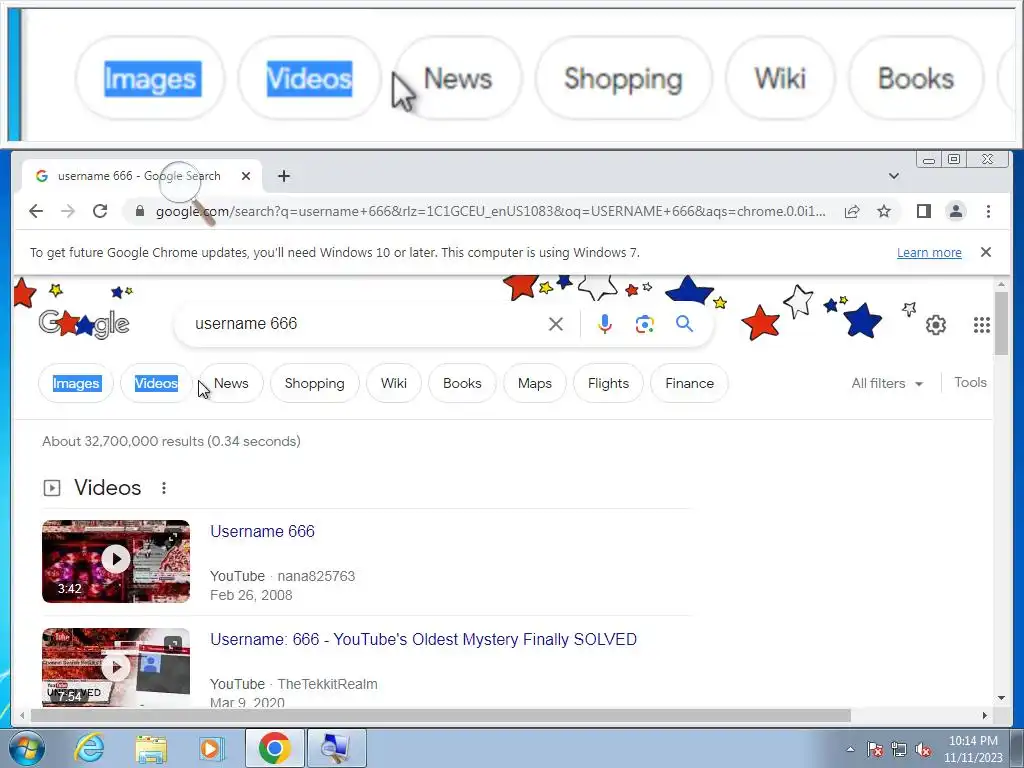Select the News filter chip

coord(231,383)
